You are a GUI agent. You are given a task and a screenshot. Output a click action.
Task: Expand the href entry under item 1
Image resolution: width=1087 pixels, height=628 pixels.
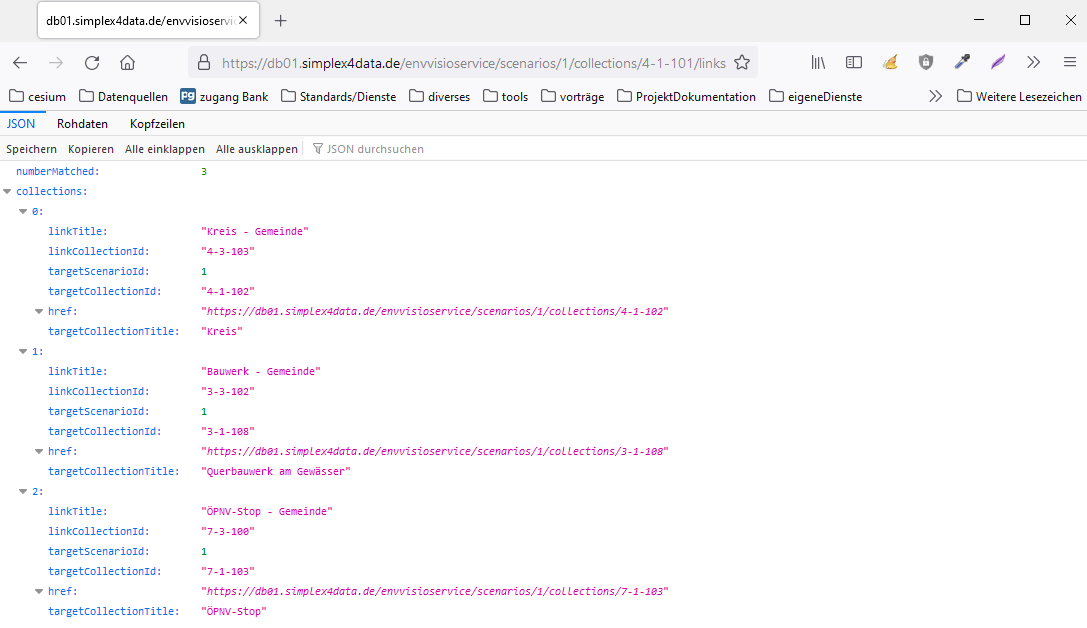coord(40,451)
